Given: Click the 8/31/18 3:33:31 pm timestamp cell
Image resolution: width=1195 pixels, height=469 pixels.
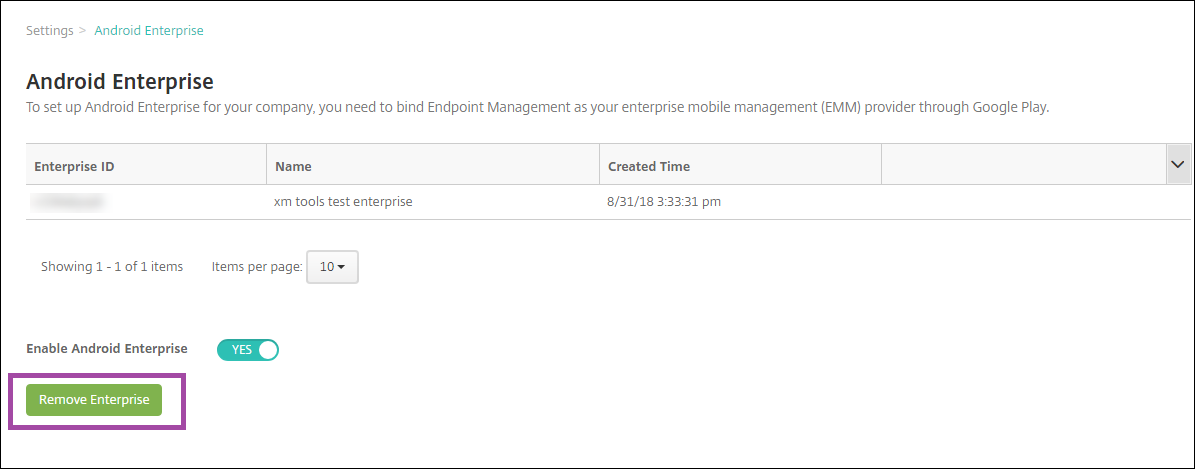Looking at the screenshot, I should [x=664, y=202].
